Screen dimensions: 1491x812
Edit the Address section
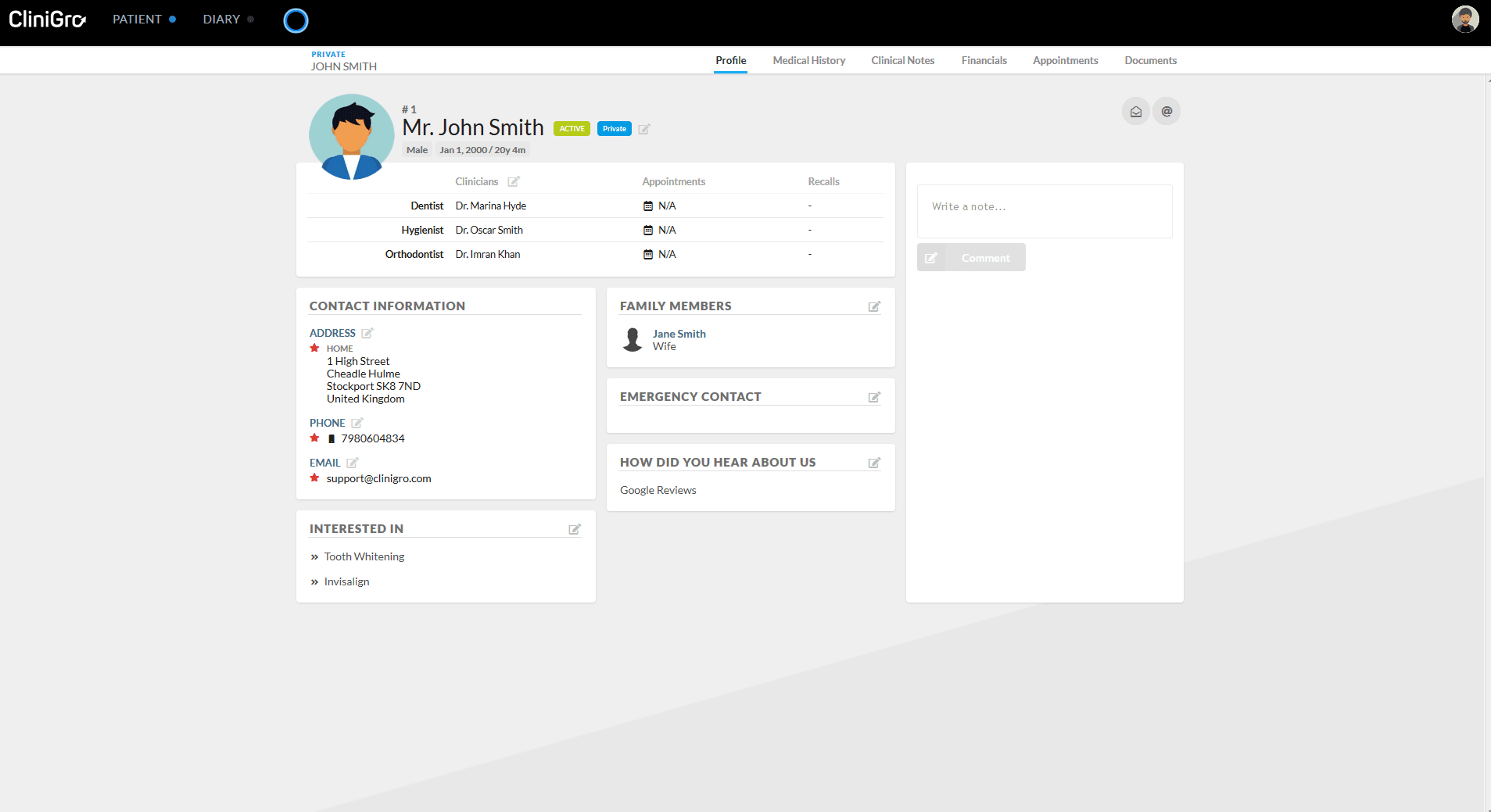tap(367, 333)
